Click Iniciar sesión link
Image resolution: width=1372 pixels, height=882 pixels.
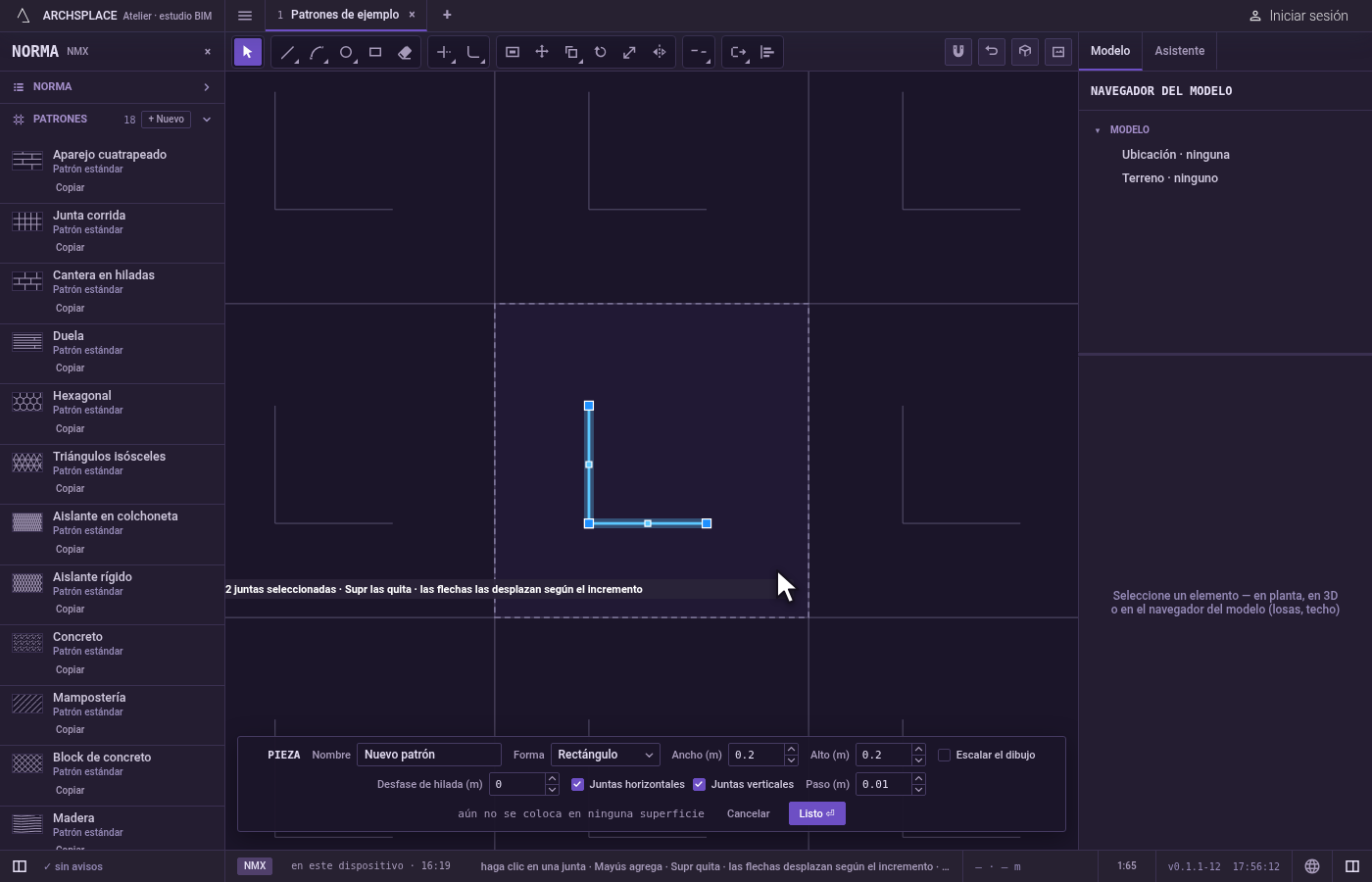pyautogui.click(x=1298, y=16)
